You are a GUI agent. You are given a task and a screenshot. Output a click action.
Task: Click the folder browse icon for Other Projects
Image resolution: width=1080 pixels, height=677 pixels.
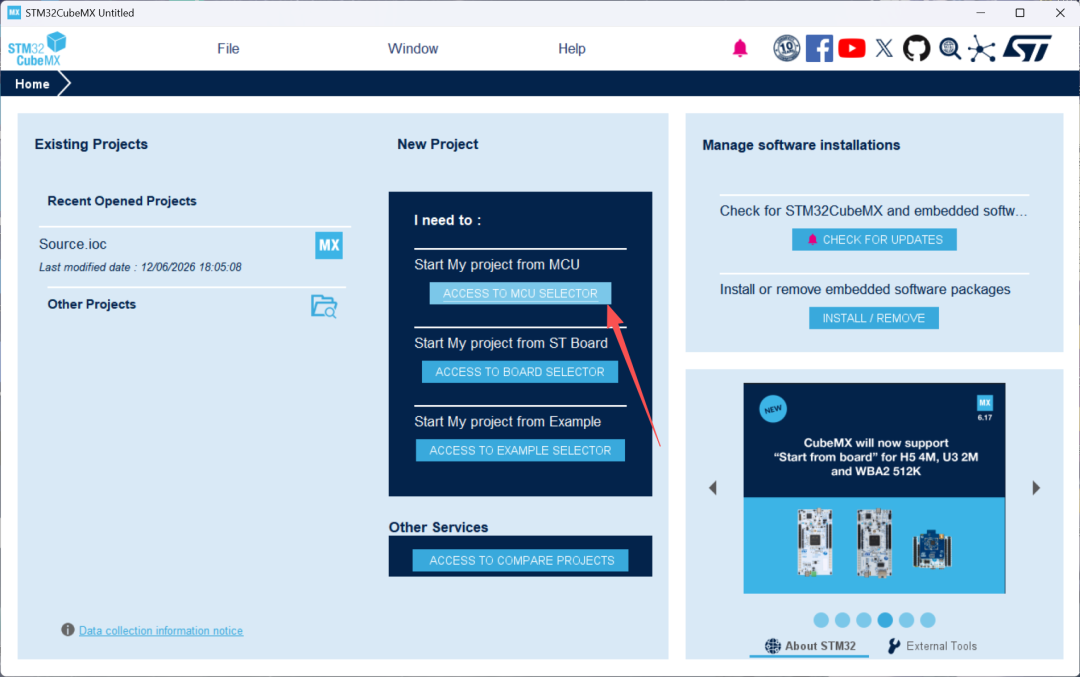324,306
